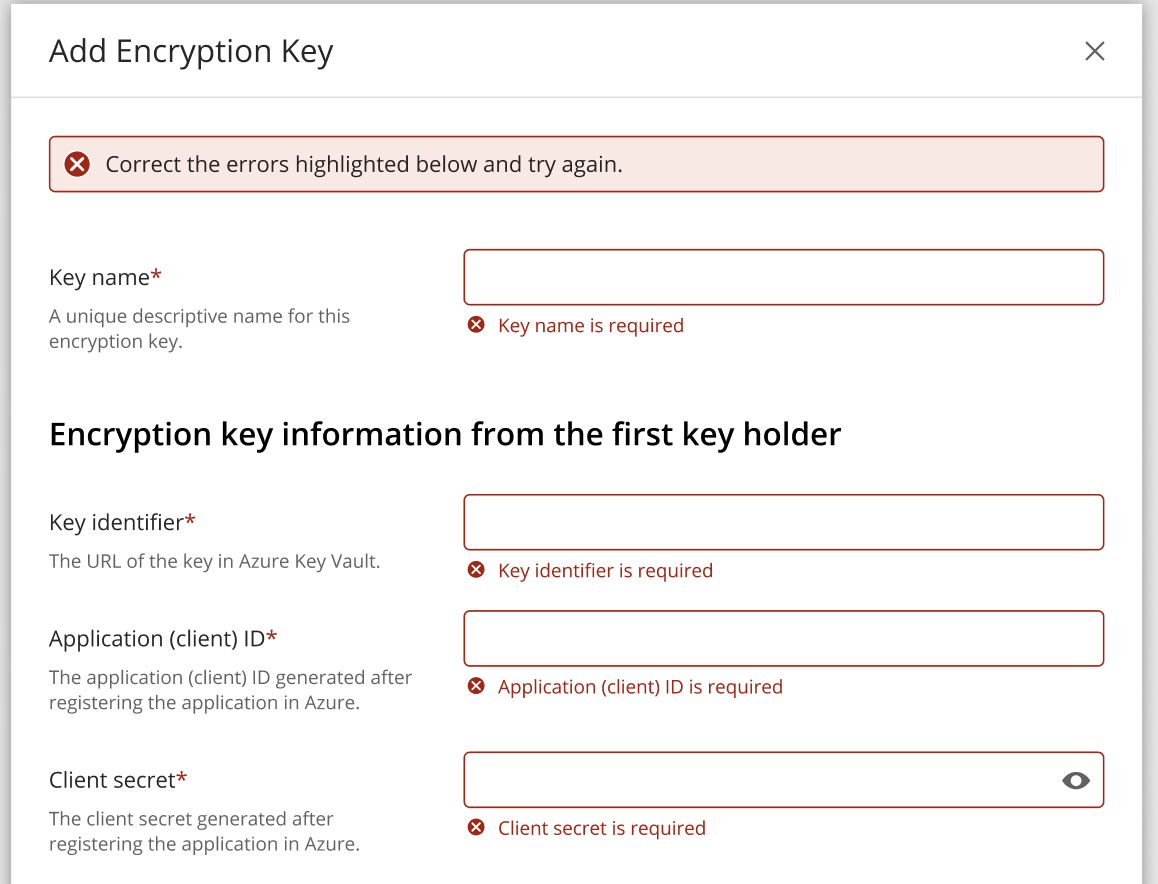Click the "Correct the errors highlighted below" banner text
This screenshot has width=1158, height=884.
coord(364,165)
